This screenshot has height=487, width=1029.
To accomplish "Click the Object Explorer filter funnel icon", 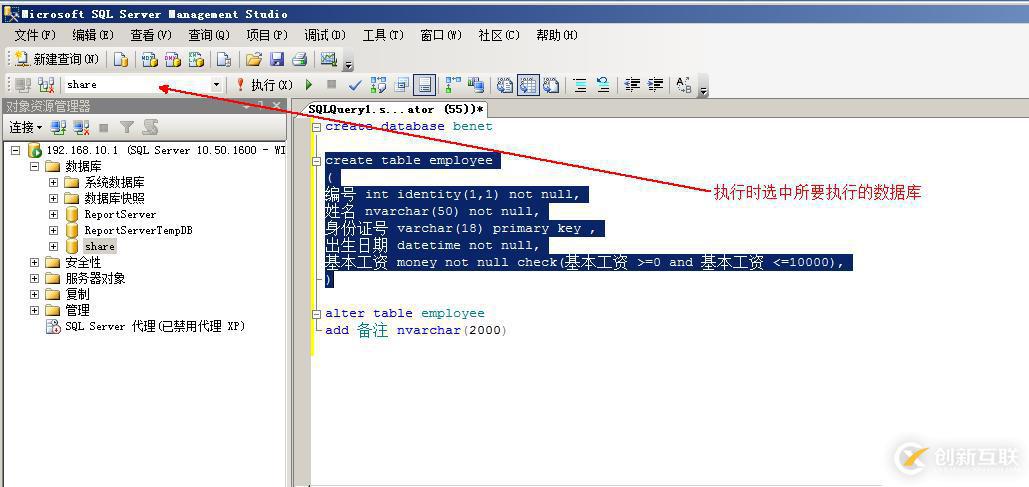I will 127,127.
